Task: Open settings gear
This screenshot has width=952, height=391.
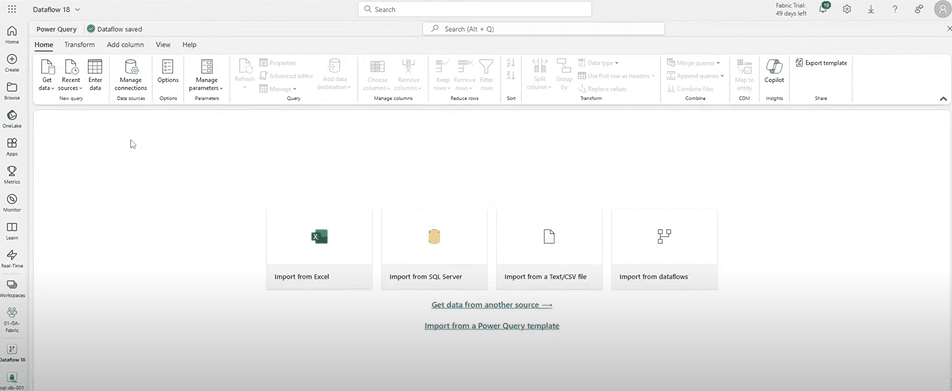Action: coord(847,9)
